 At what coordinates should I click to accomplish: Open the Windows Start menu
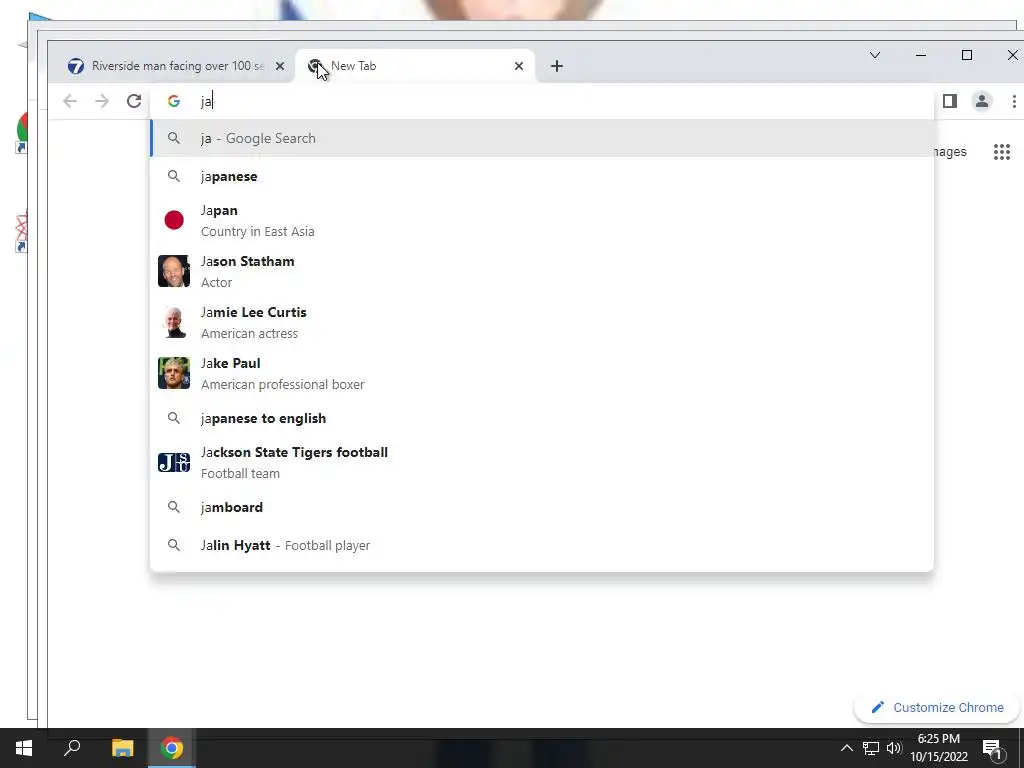click(x=24, y=748)
